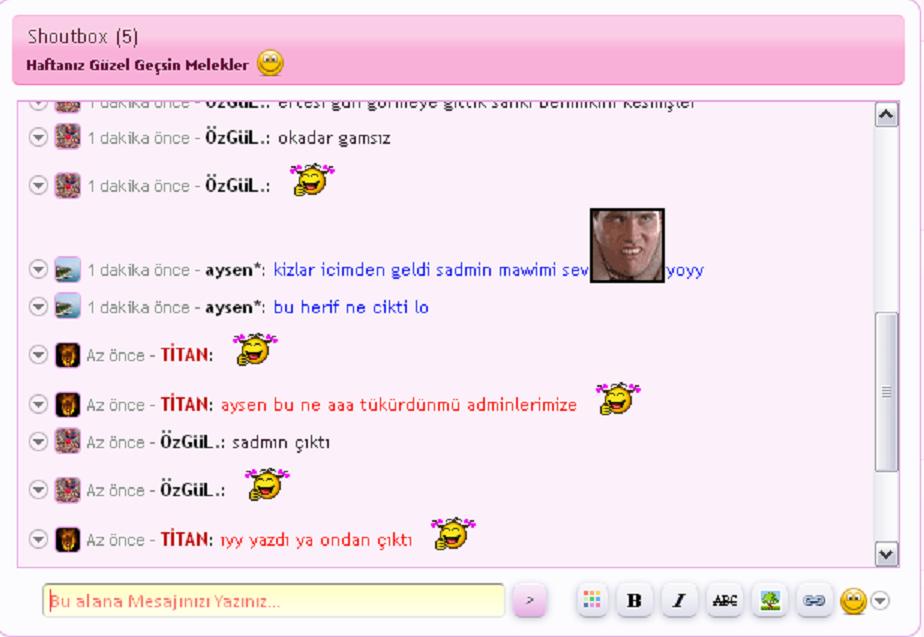Viewport: 924px width, 637px height.
Task: Click ÖzGüL avatar beside 'sadmın çıktı'
Action: [x=67, y=442]
